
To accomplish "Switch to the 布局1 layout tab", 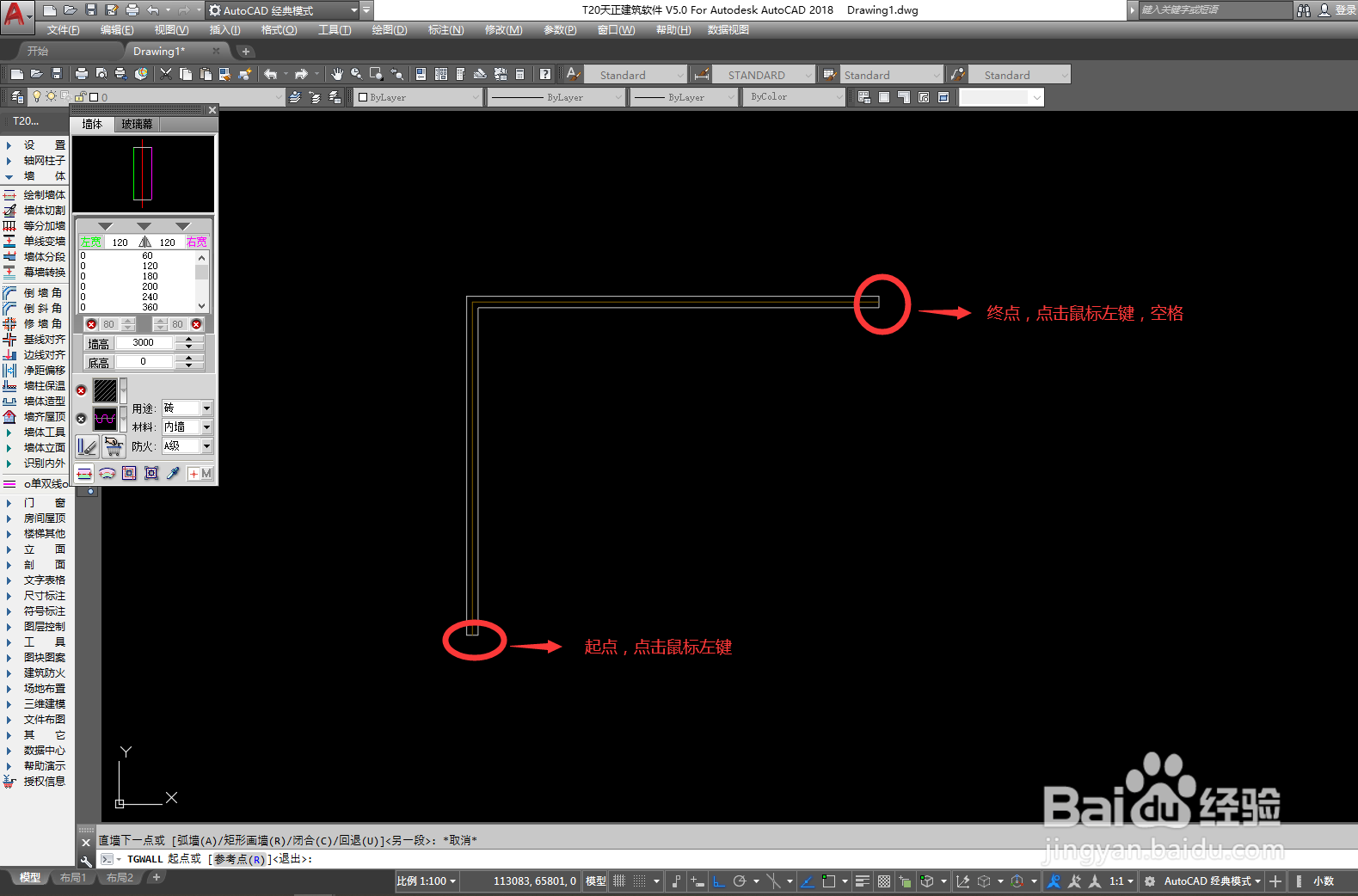I will coord(73,878).
